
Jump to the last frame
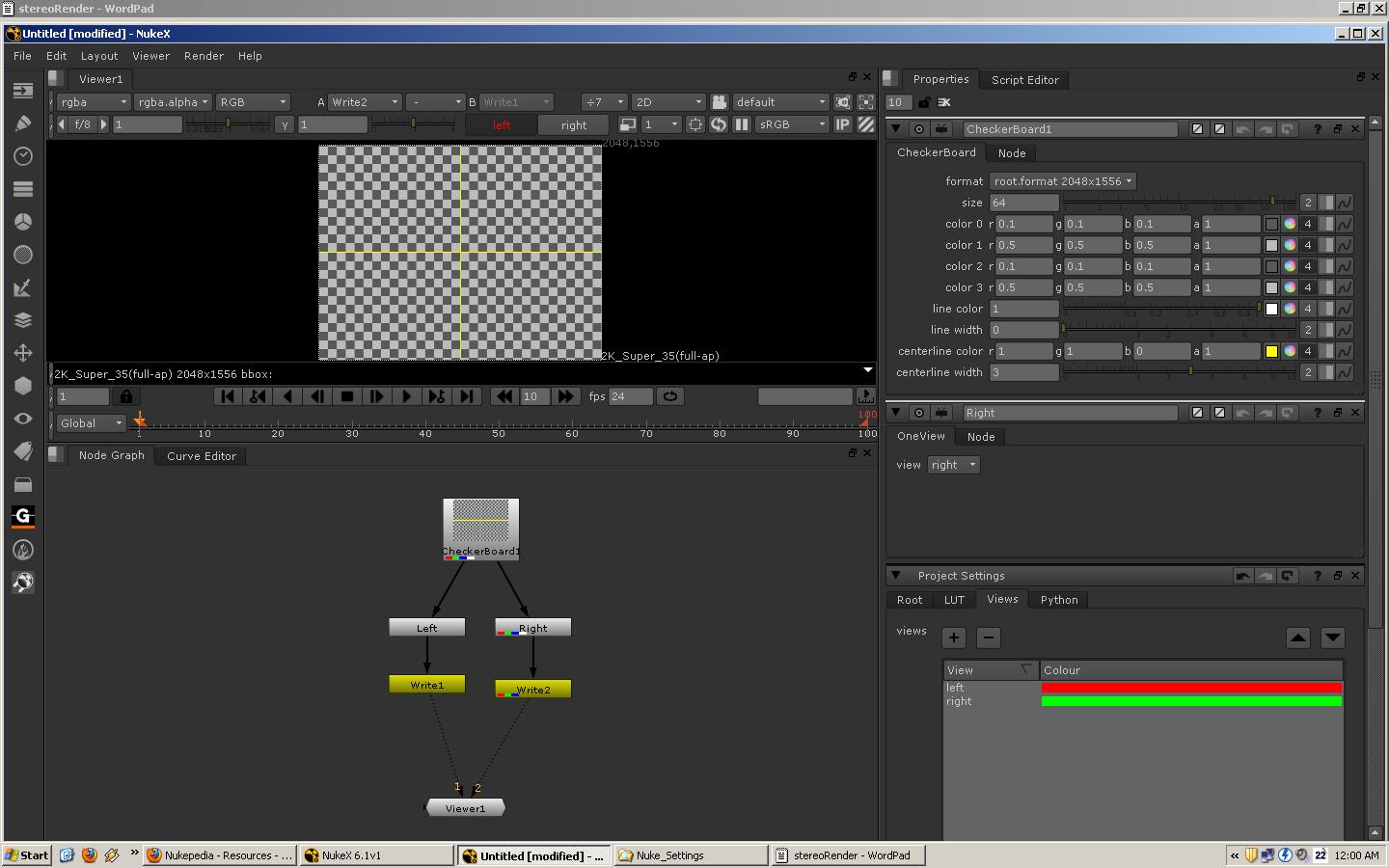[467, 396]
